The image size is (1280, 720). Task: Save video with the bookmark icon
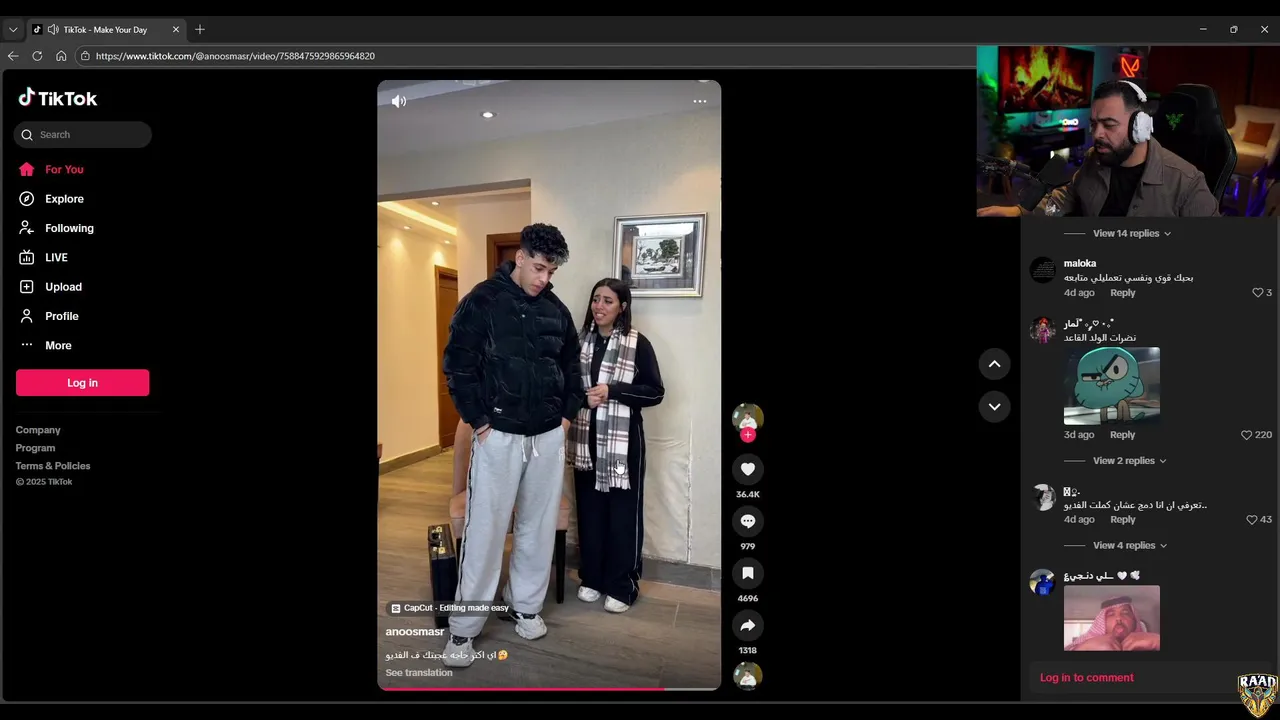coord(748,572)
